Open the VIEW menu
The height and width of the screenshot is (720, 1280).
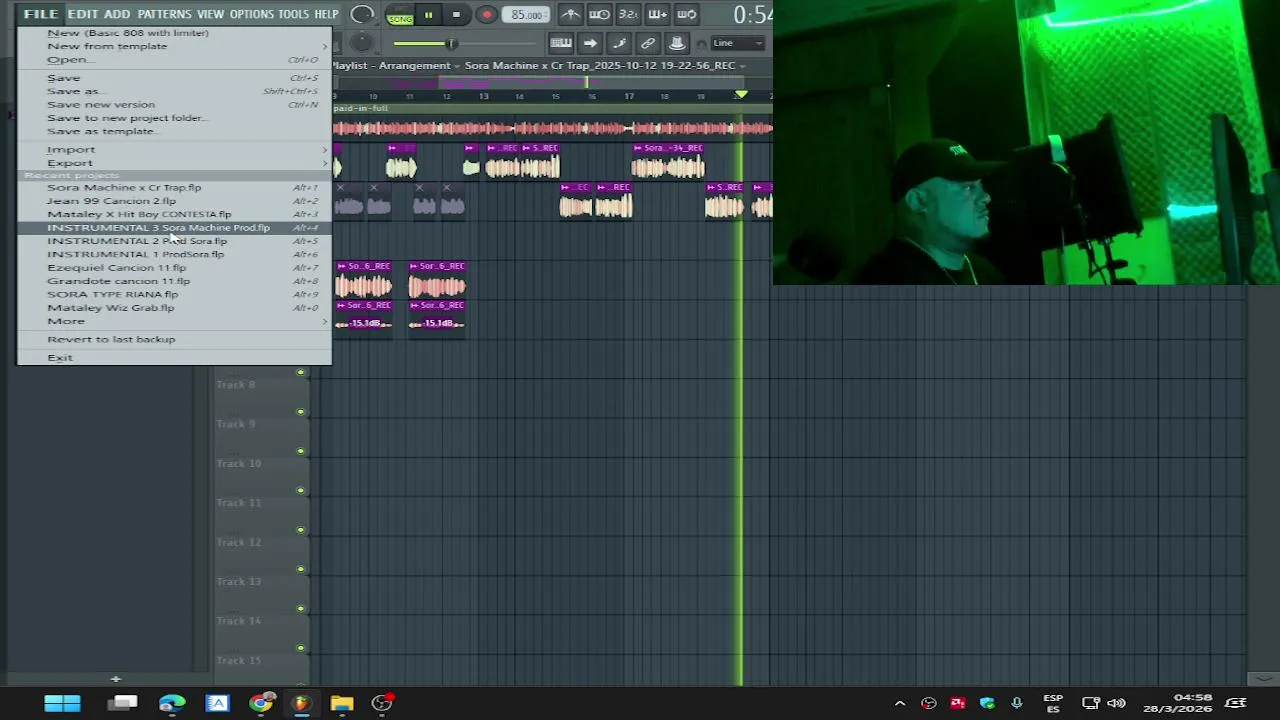pyautogui.click(x=210, y=14)
